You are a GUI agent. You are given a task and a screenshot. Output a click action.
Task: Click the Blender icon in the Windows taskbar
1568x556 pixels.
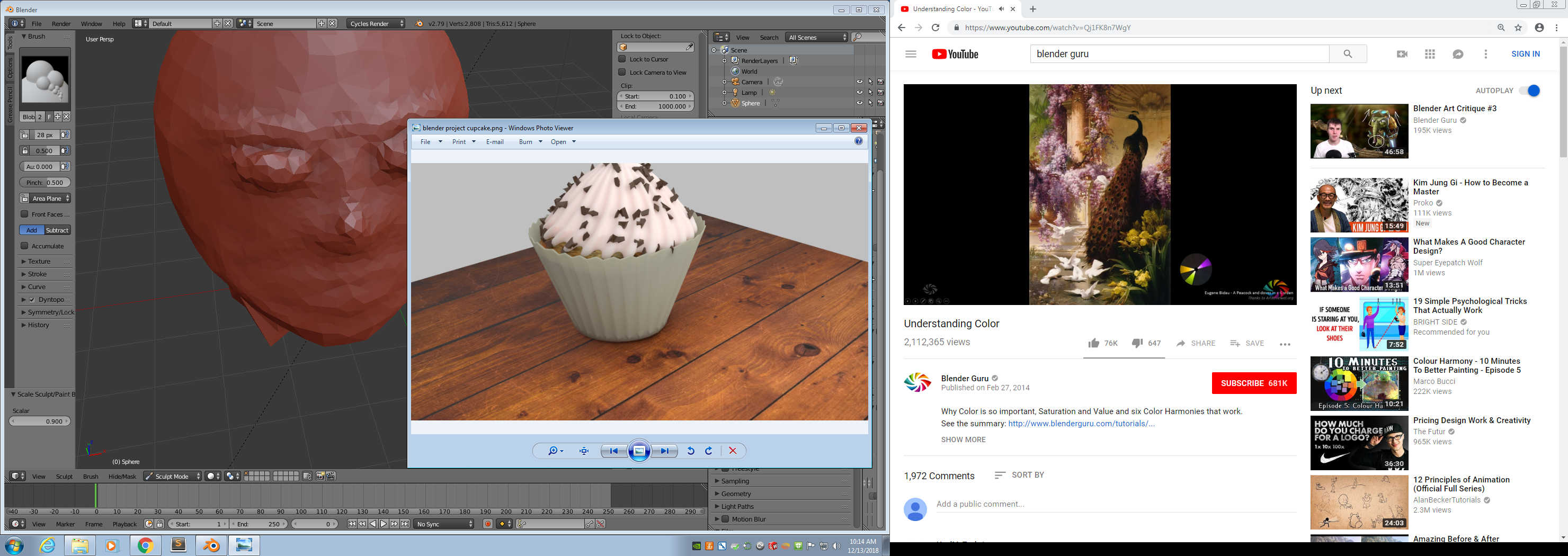tap(211, 545)
